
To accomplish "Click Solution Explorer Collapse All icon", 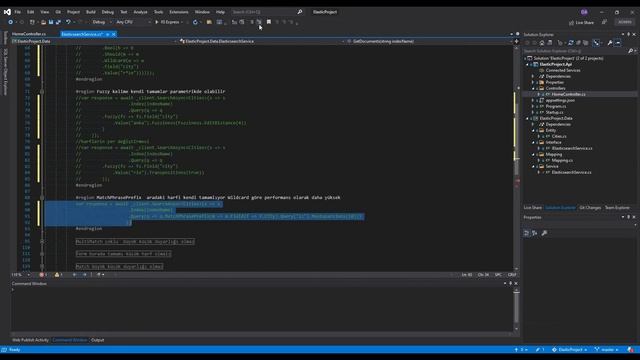I will [578, 43].
